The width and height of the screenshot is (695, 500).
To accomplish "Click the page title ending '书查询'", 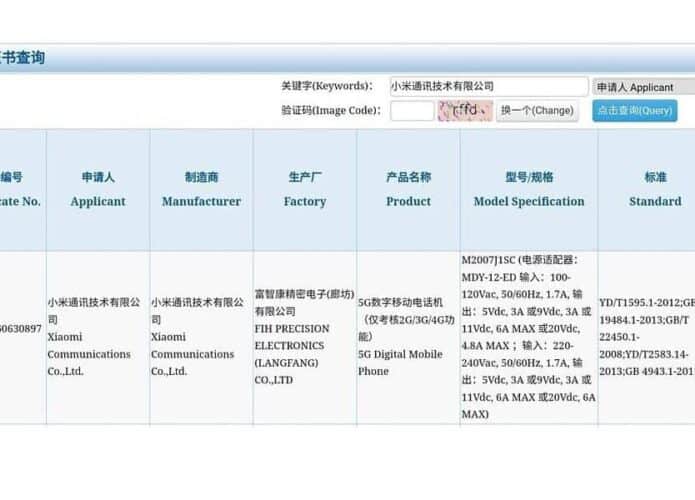I will (x=22, y=58).
